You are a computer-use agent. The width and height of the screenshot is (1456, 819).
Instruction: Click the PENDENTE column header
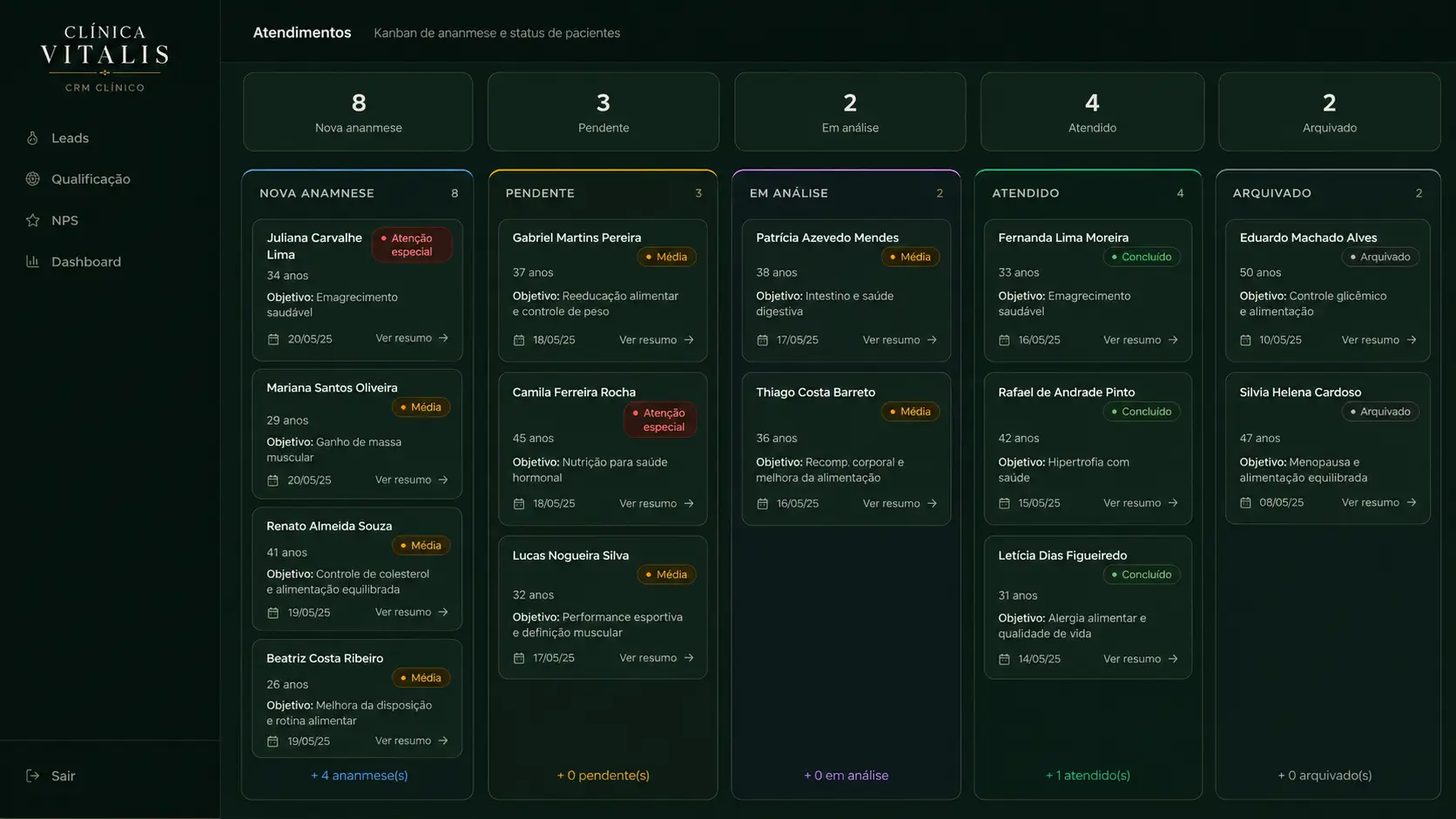click(540, 193)
